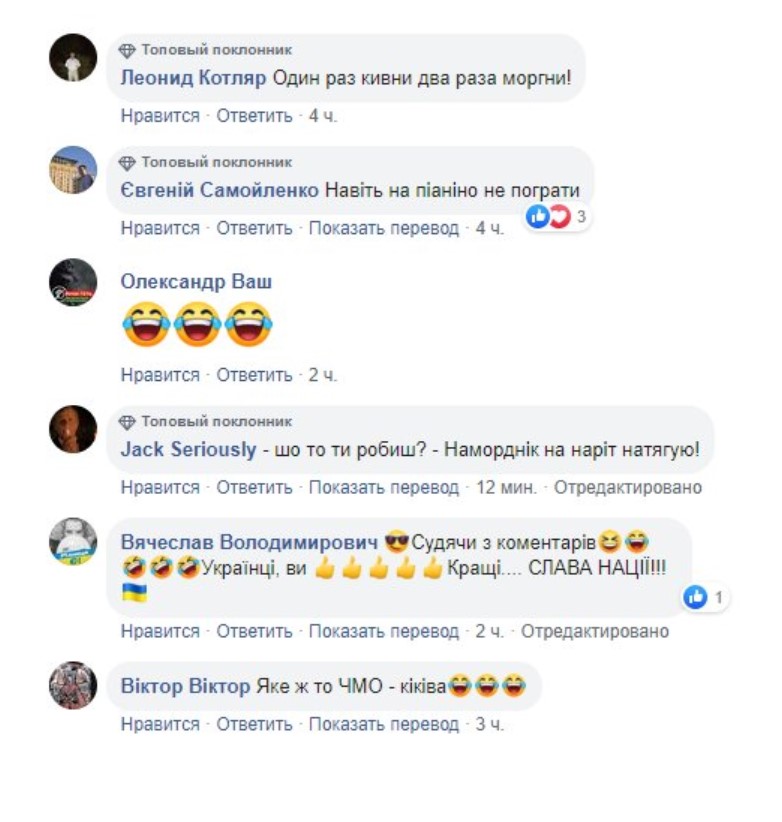
Task: Click the diamond badge above Євгеній Самойленко
Action: 127,163
